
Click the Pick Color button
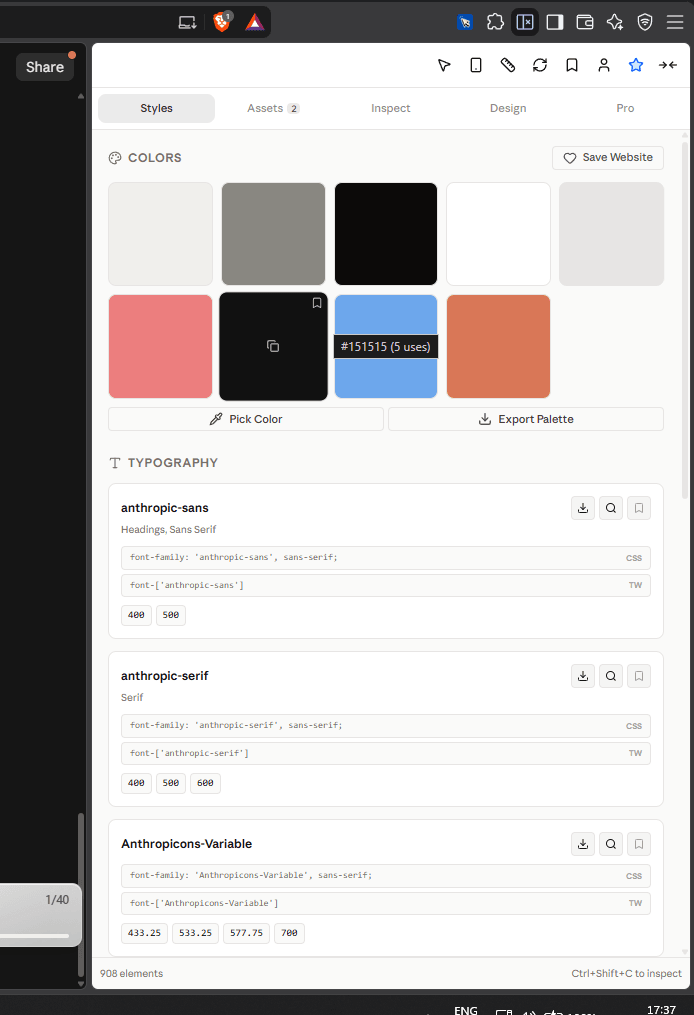[x=246, y=419]
